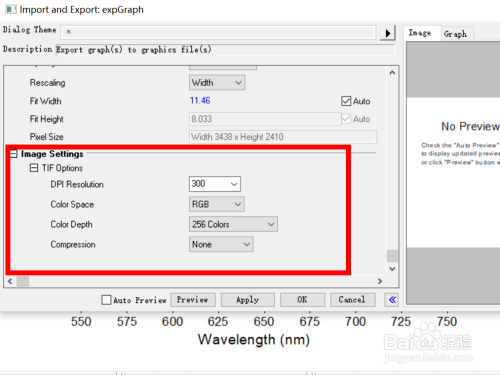This screenshot has height=375, width=500.
Task: Click the vertical scrollbar down arrow
Action: (x=392, y=269)
